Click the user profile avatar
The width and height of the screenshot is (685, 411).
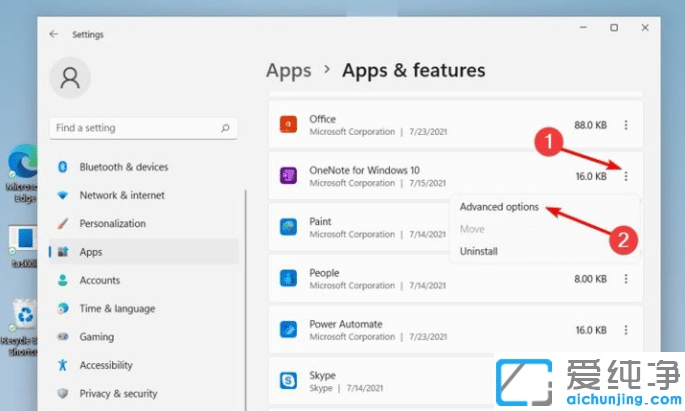pos(70,77)
